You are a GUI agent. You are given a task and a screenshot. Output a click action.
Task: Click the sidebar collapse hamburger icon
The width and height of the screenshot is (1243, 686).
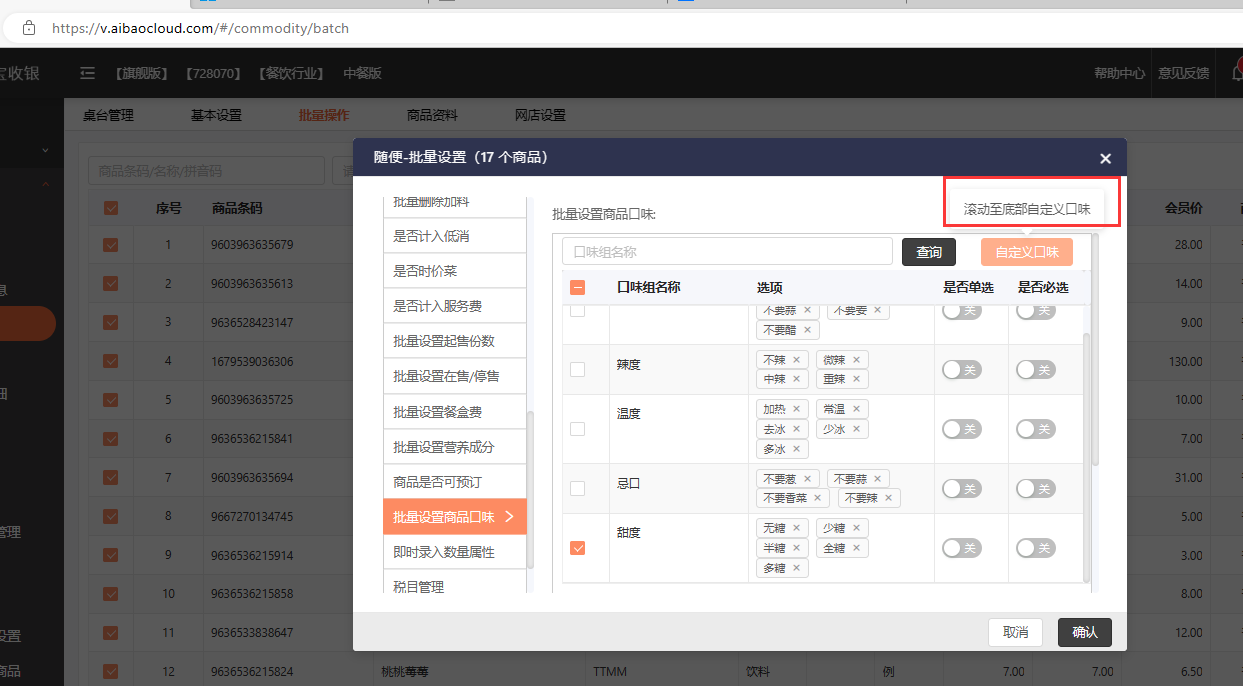88,73
